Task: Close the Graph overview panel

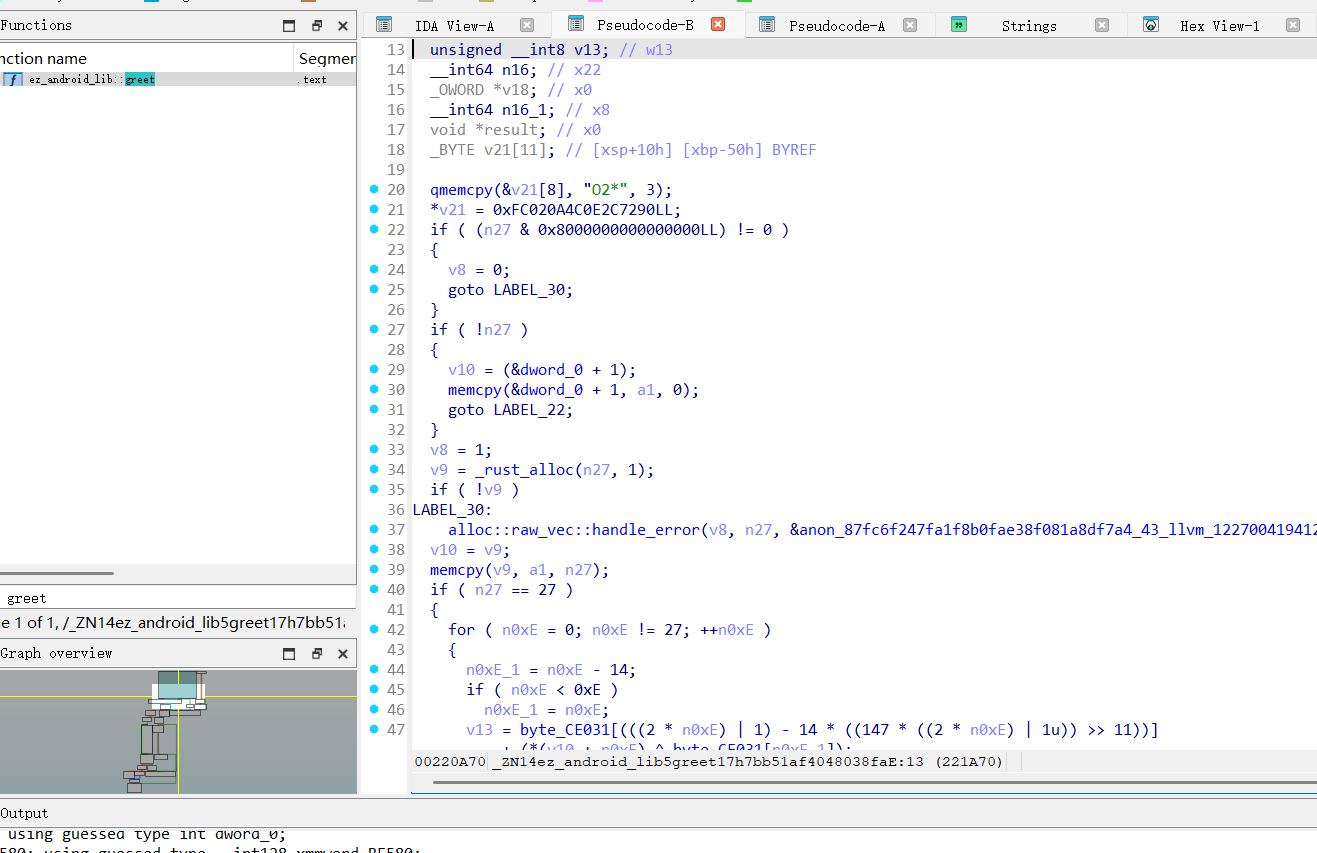Action: (343, 654)
